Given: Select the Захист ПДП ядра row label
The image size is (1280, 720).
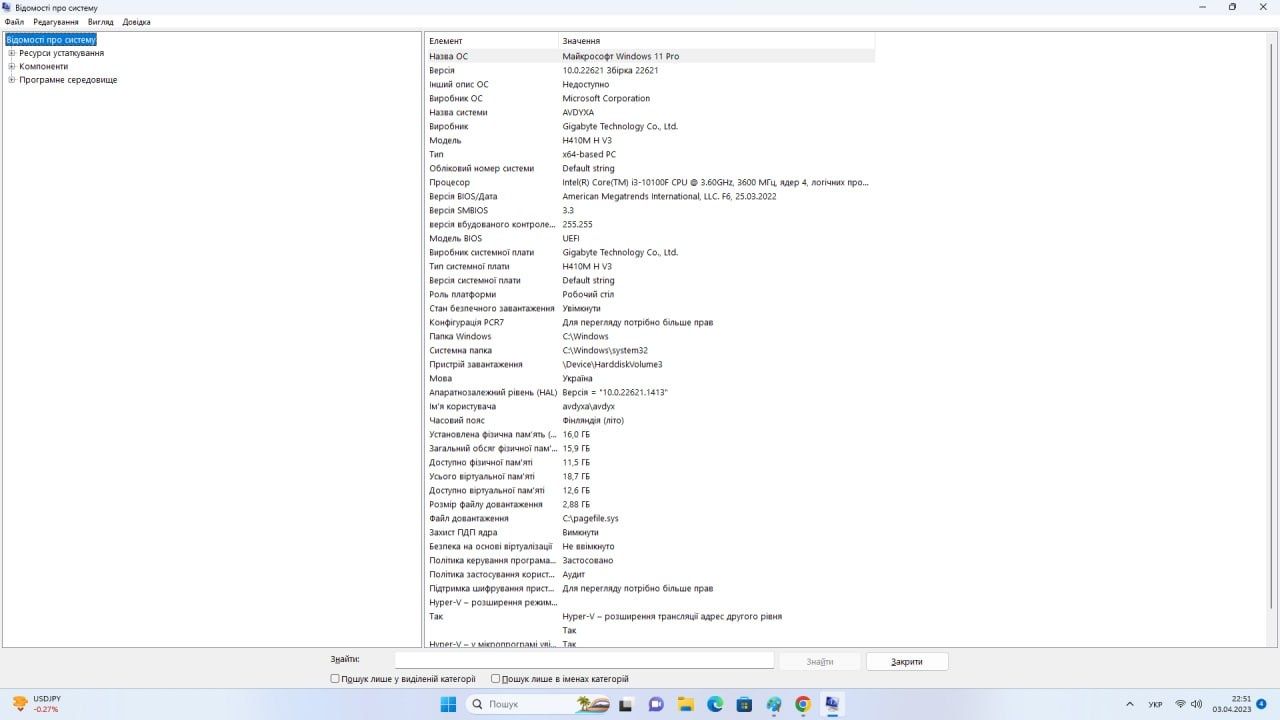Looking at the screenshot, I should pyautogui.click(x=463, y=532).
